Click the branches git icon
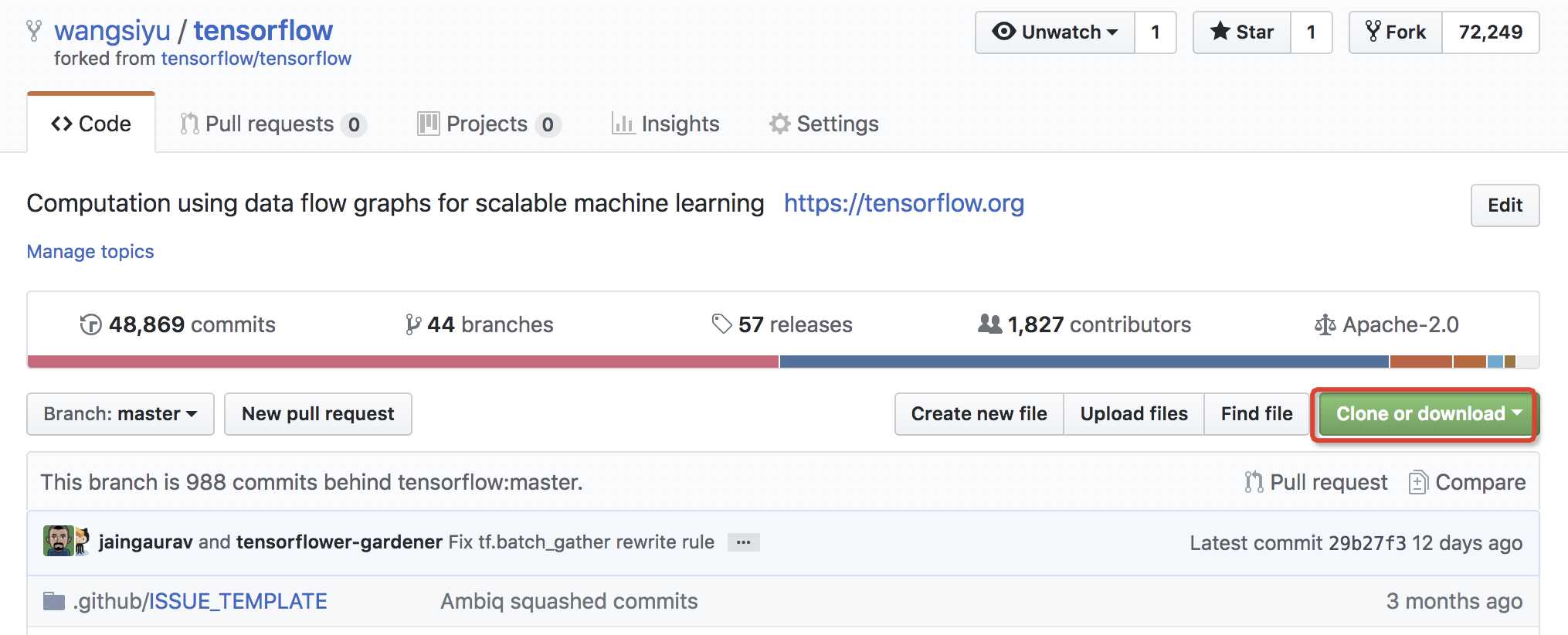This screenshot has width=1568, height=635. [413, 324]
